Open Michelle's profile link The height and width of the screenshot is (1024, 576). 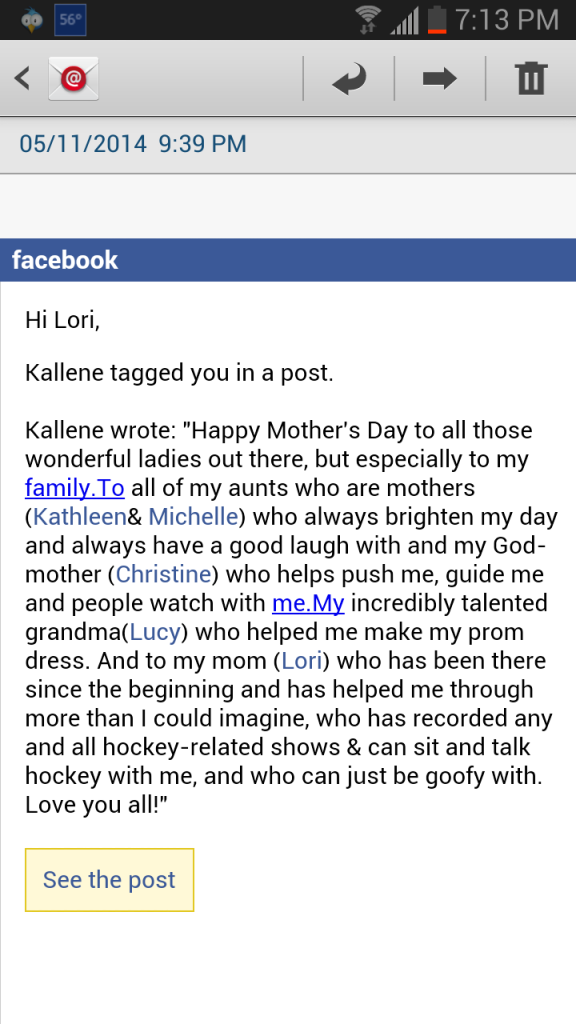pyautogui.click(x=193, y=517)
